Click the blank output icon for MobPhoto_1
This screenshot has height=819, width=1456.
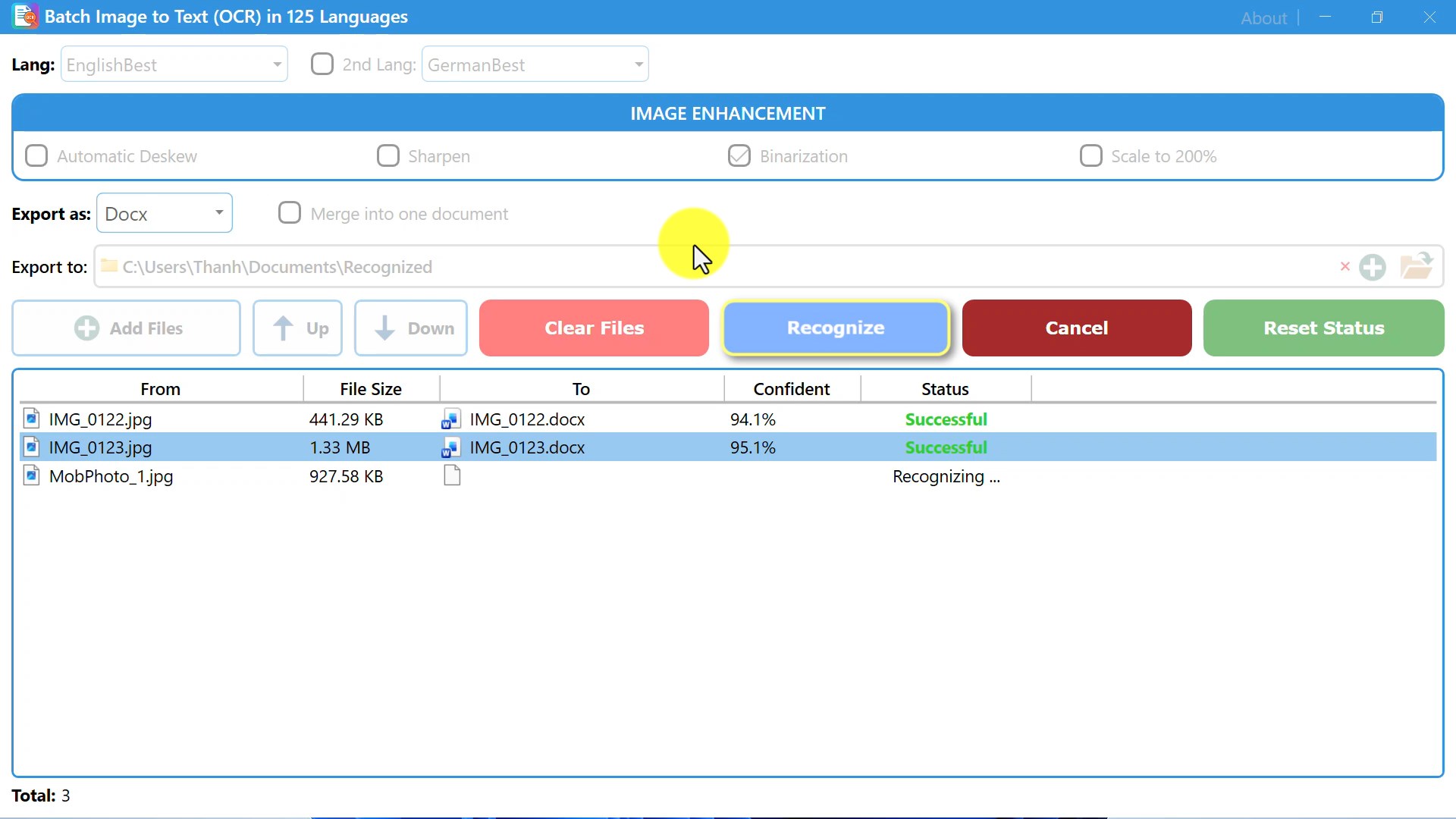[452, 476]
